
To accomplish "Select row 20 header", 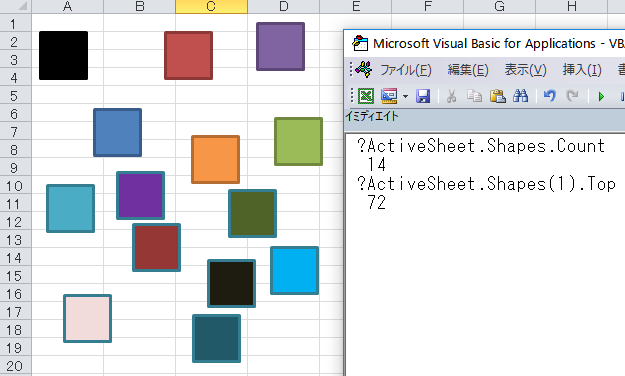I will (x=16, y=366).
